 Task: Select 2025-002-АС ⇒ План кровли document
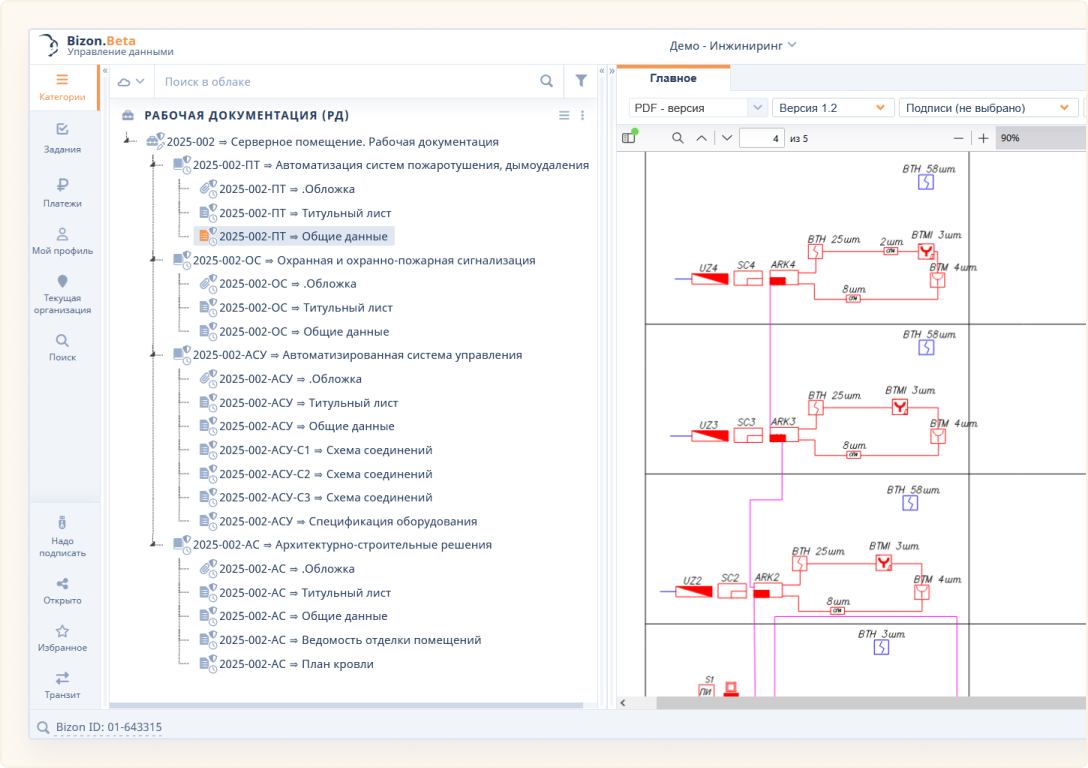[296, 664]
